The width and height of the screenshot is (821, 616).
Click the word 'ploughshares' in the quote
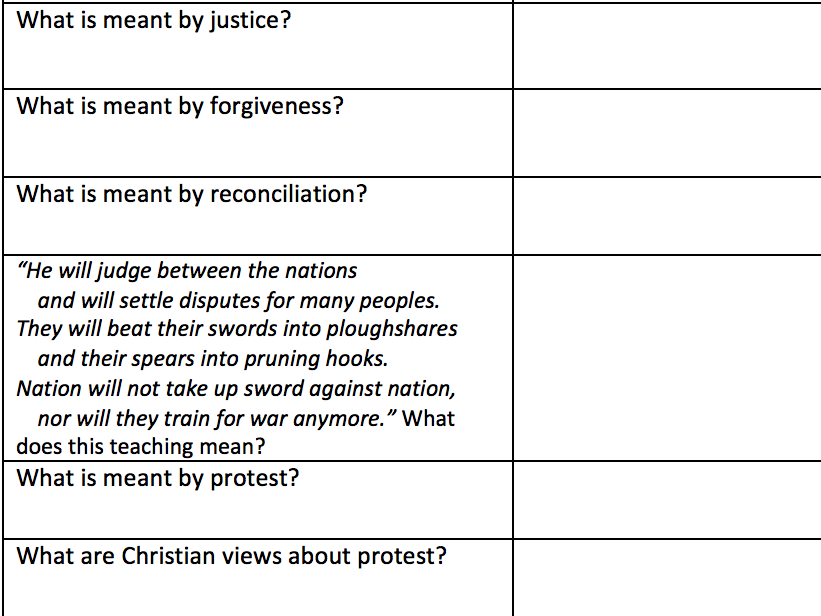point(392,329)
